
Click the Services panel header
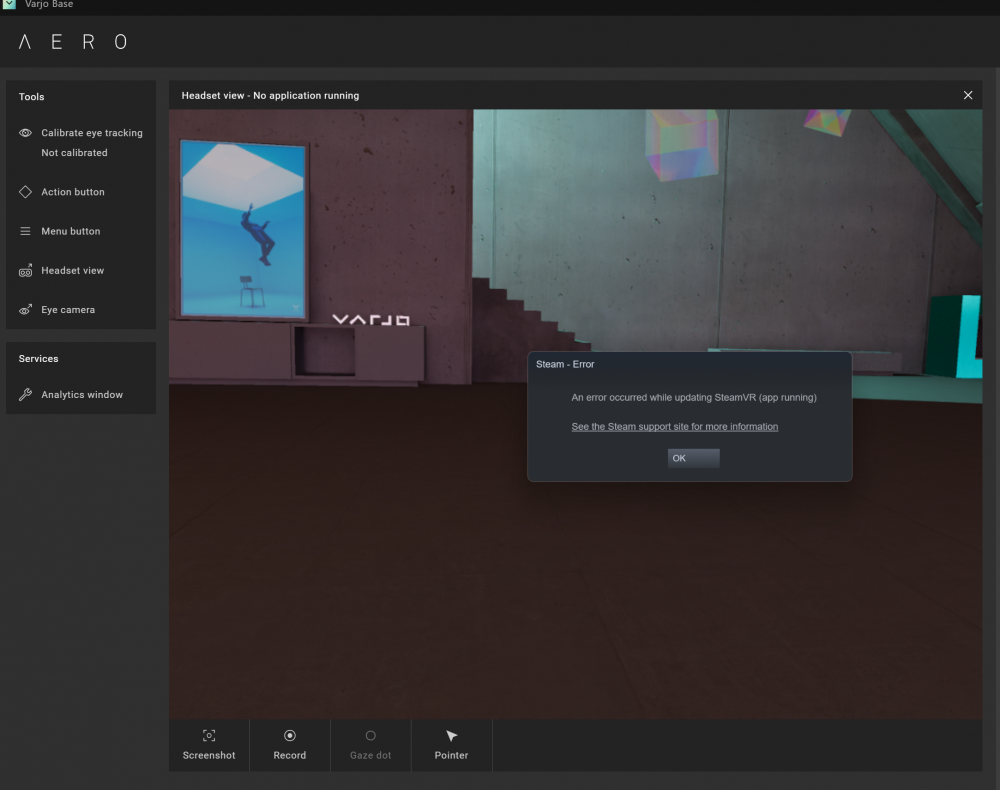point(38,358)
